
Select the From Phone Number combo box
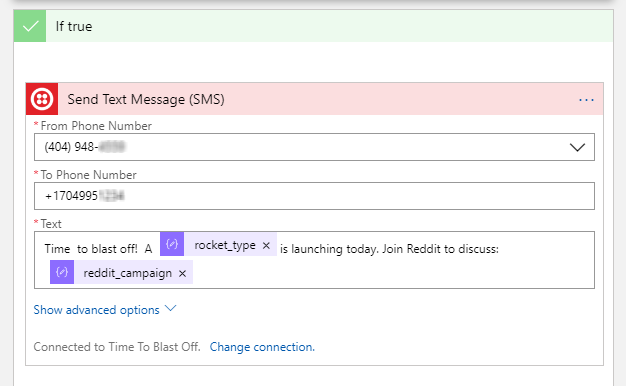314,147
